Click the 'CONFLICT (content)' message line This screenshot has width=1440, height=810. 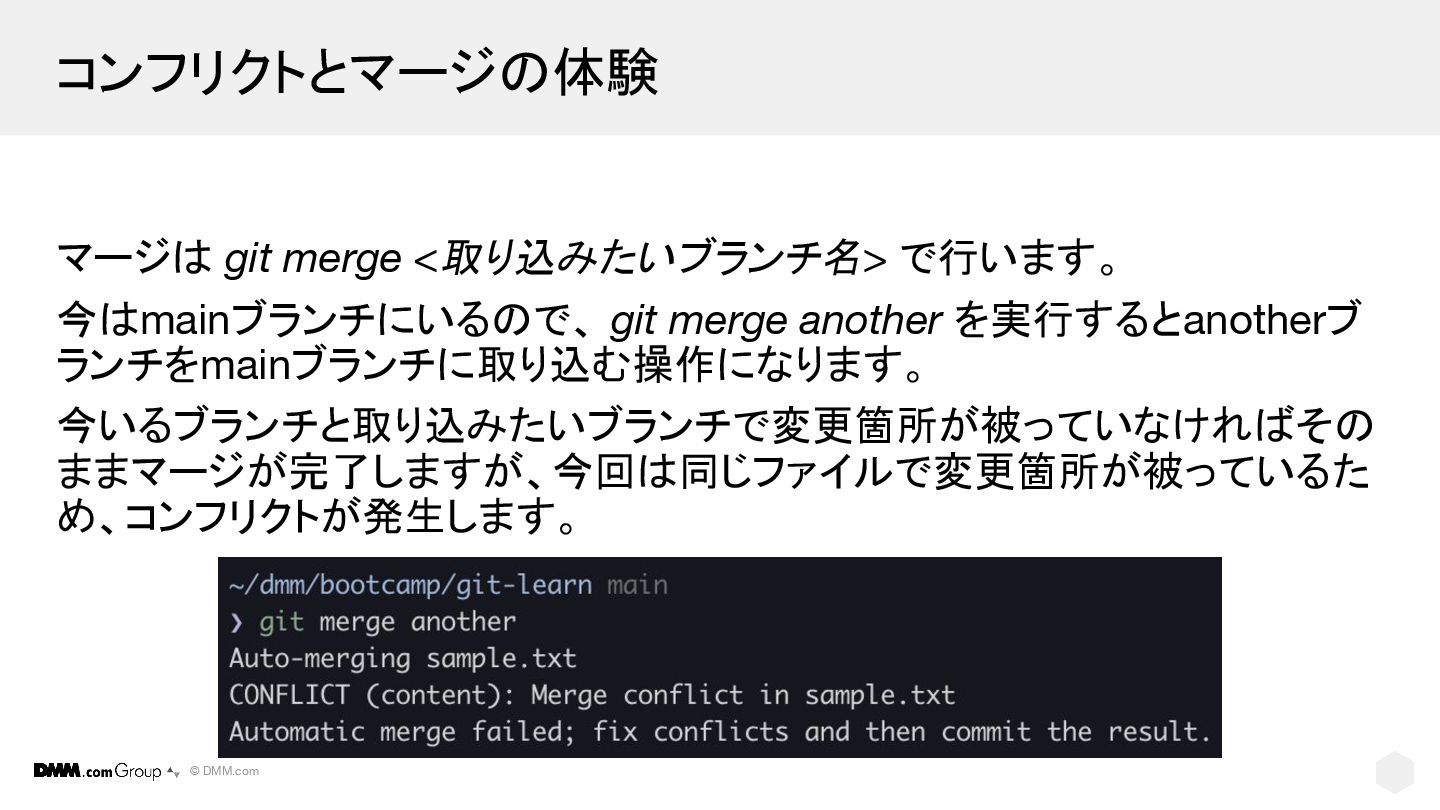592,695
